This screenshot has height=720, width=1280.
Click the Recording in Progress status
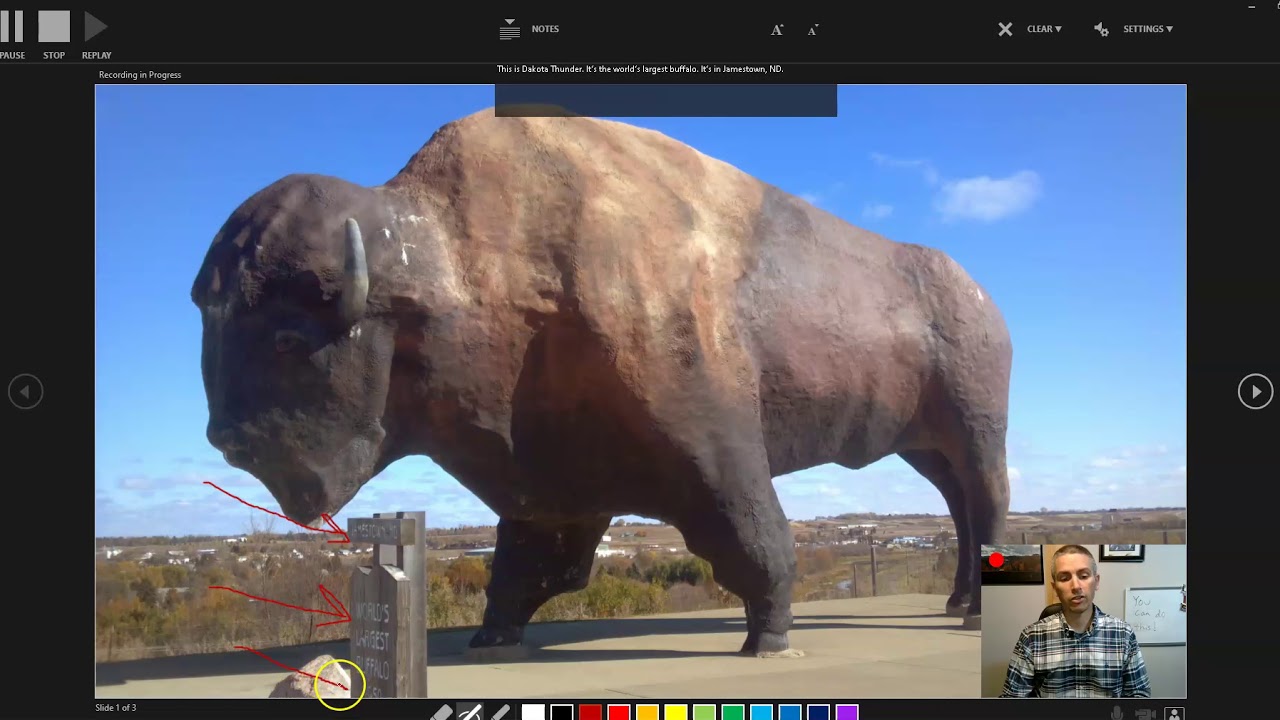coord(140,75)
